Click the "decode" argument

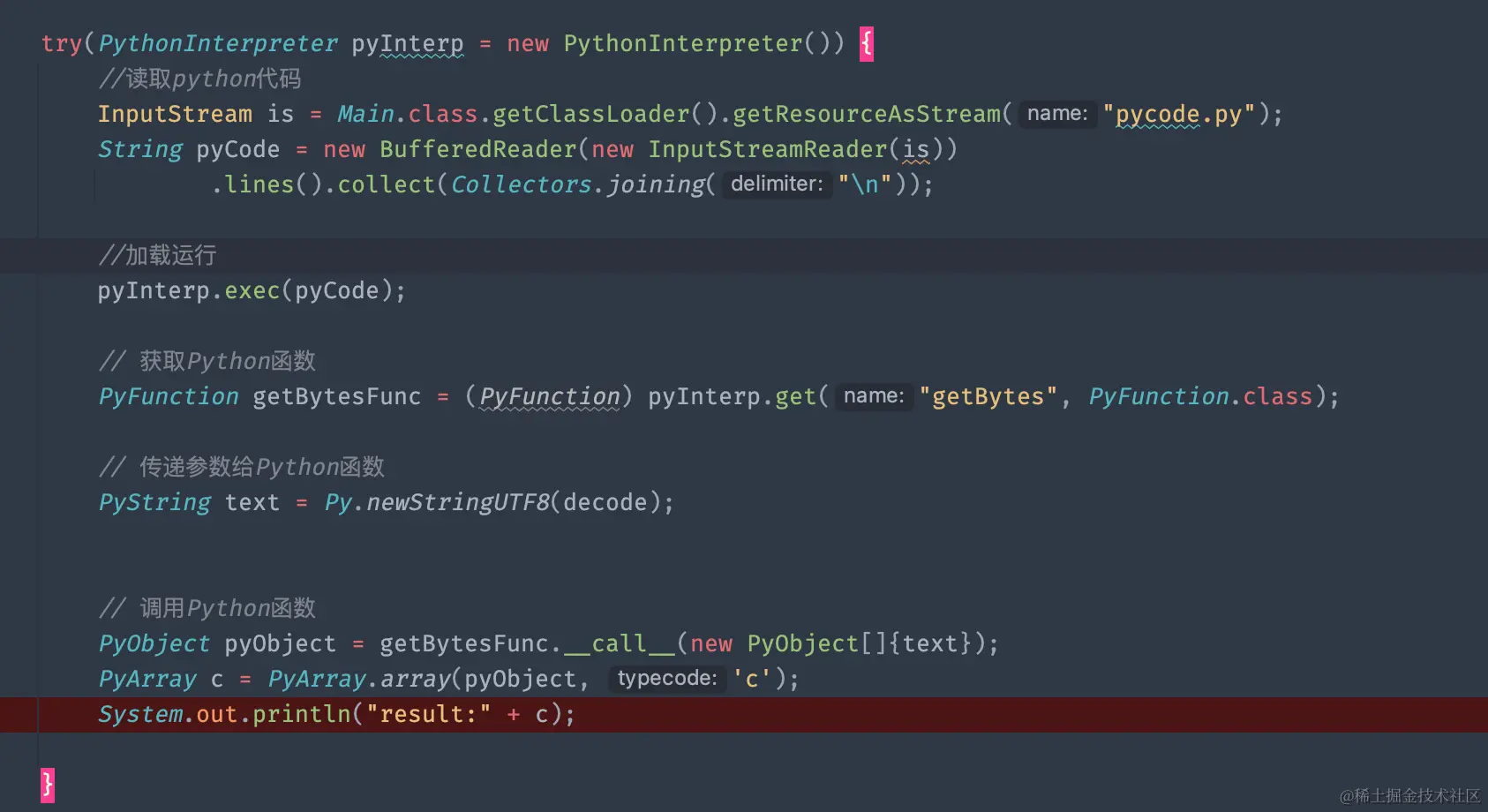pyautogui.click(x=605, y=502)
